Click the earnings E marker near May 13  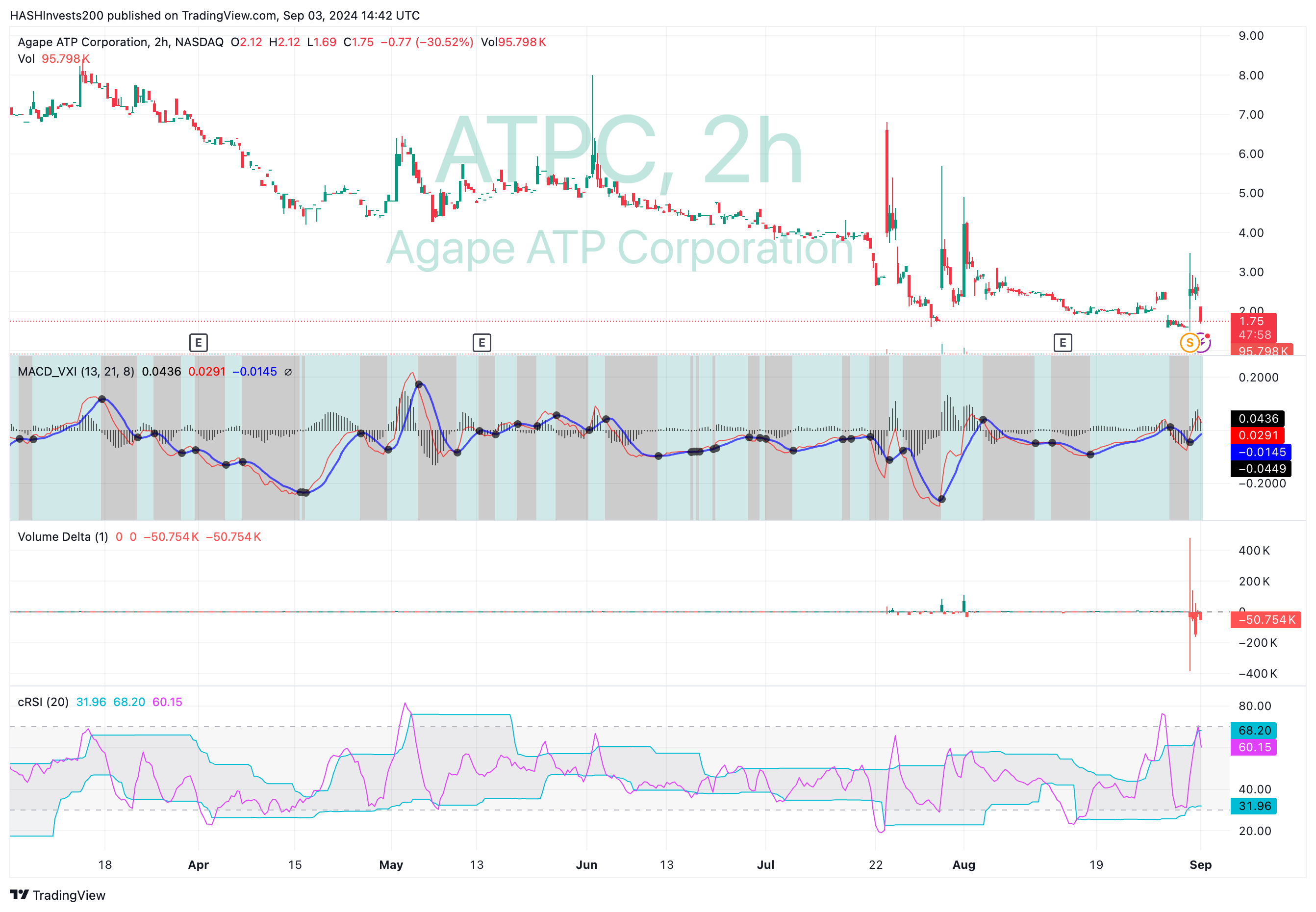(x=481, y=343)
